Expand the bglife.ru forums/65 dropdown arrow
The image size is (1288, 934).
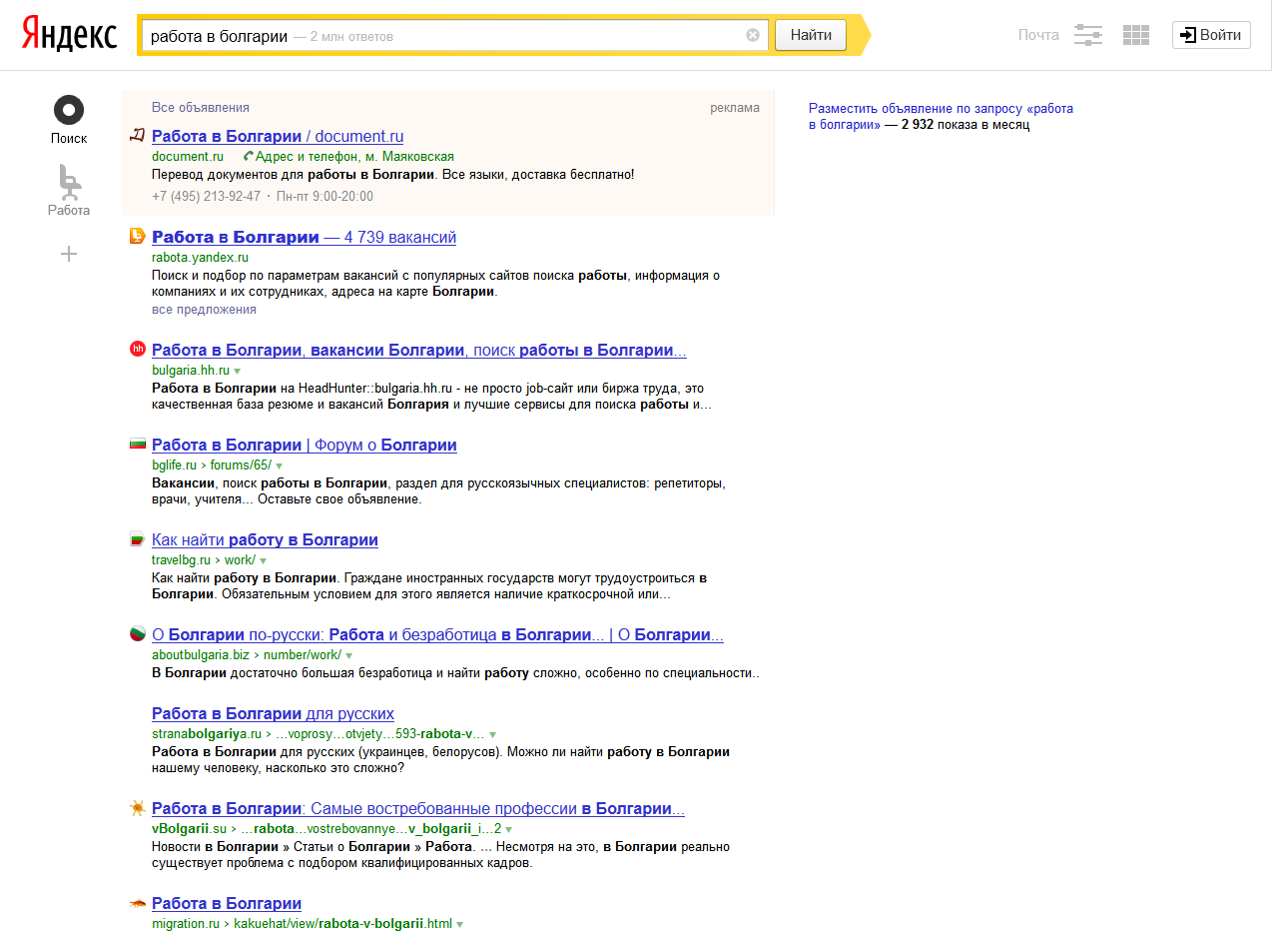coord(280,466)
